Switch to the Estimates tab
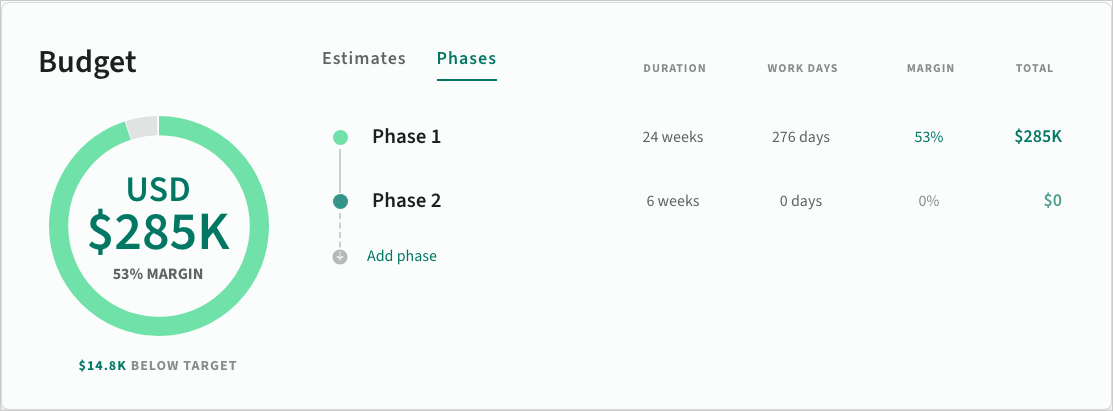Screen dimensions: 1113x411 [x=364, y=58]
